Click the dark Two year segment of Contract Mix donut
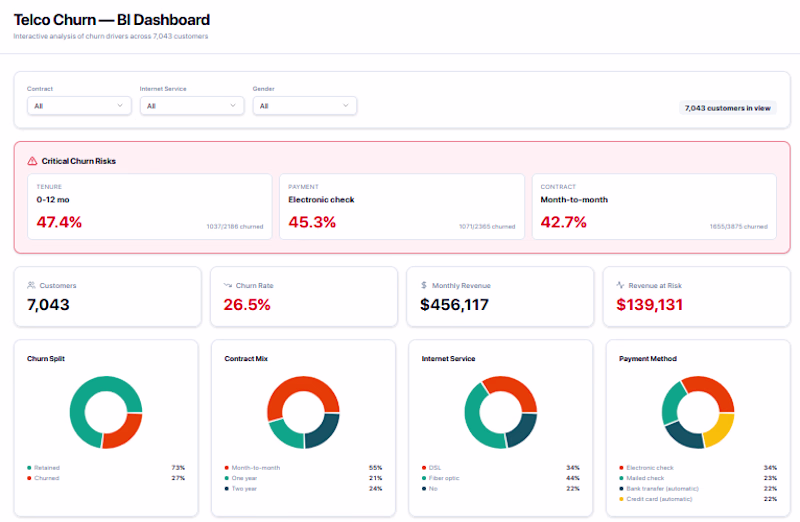Screen dimensions: 800x522 [x=324, y=433]
